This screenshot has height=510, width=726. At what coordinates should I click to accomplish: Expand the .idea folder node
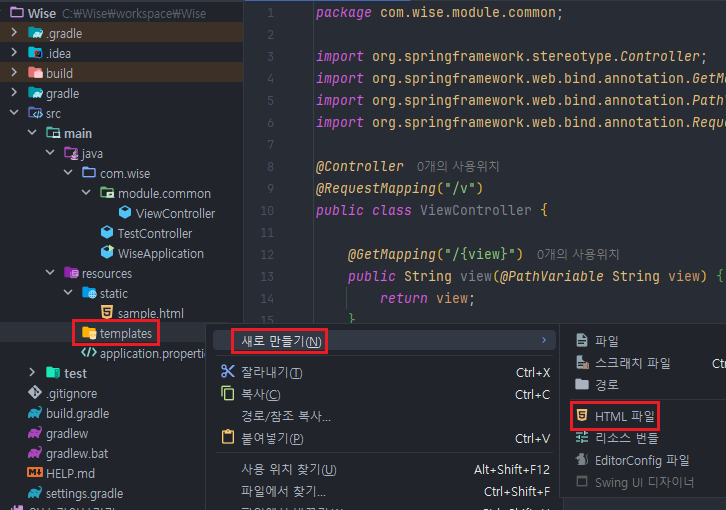coord(14,52)
